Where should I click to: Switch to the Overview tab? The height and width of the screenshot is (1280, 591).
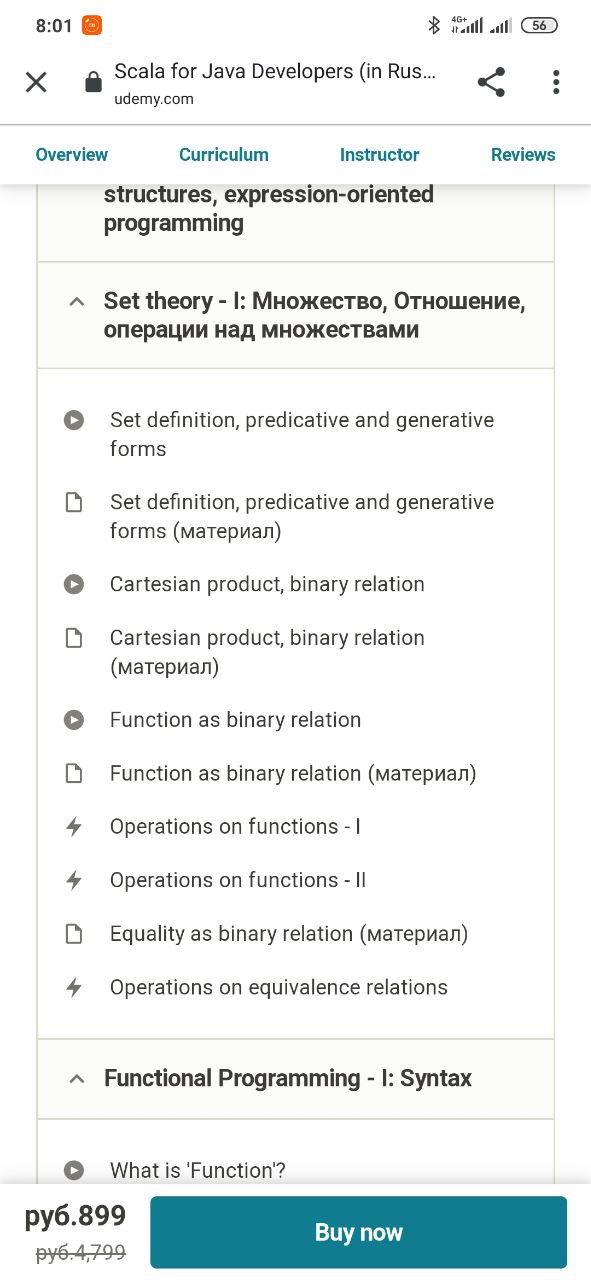71,155
